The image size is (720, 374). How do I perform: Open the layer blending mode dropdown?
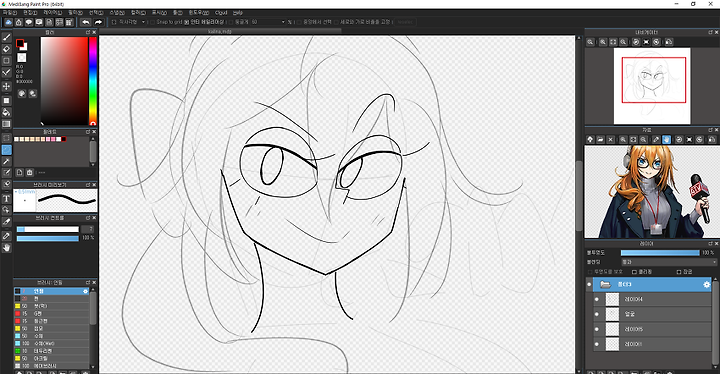click(x=669, y=262)
